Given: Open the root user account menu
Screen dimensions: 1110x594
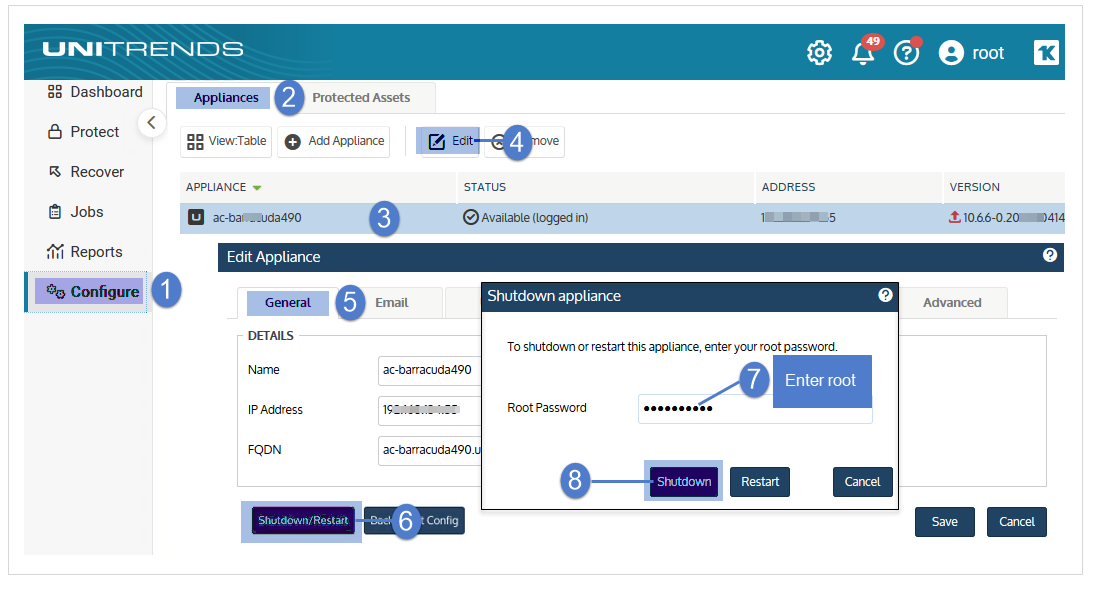Looking at the screenshot, I should [x=971, y=52].
